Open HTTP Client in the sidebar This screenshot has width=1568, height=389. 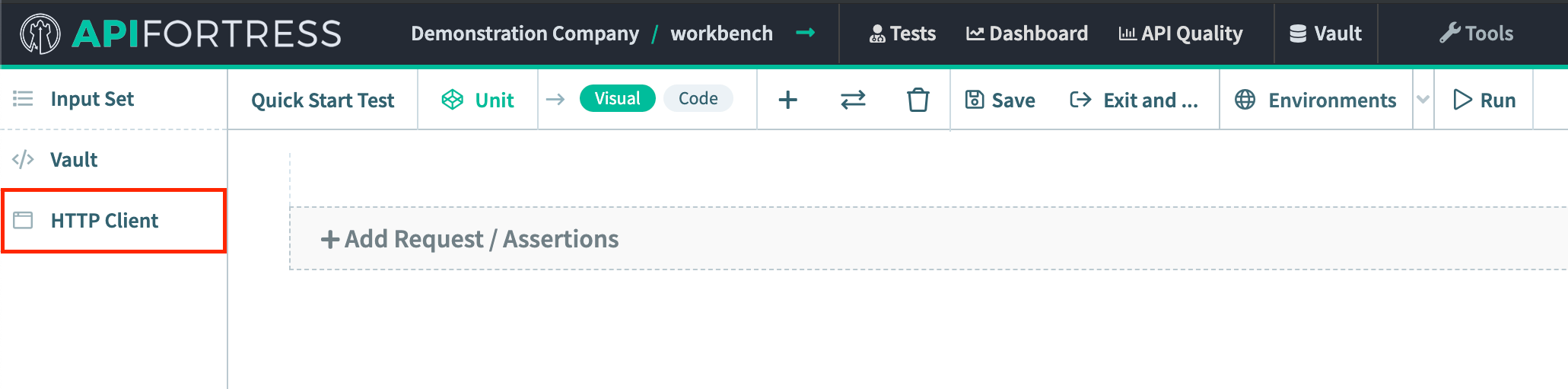click(x=104, y=221)
